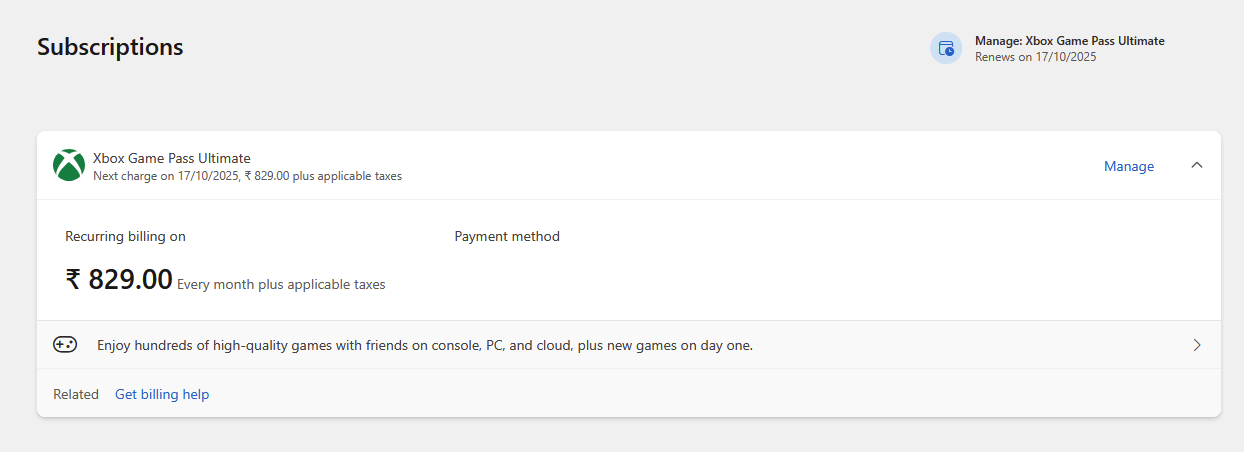Click the 'Related' label

76,394
